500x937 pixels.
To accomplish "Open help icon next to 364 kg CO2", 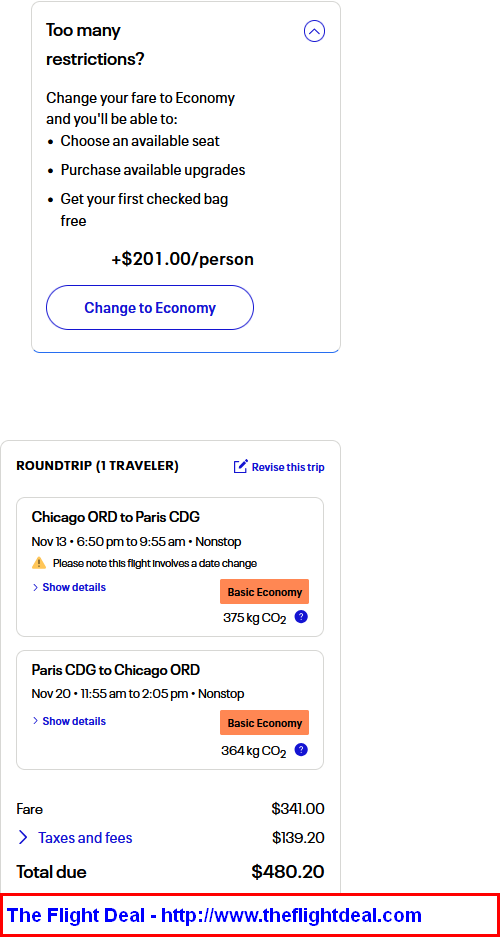I will click(x=301, y=749).
